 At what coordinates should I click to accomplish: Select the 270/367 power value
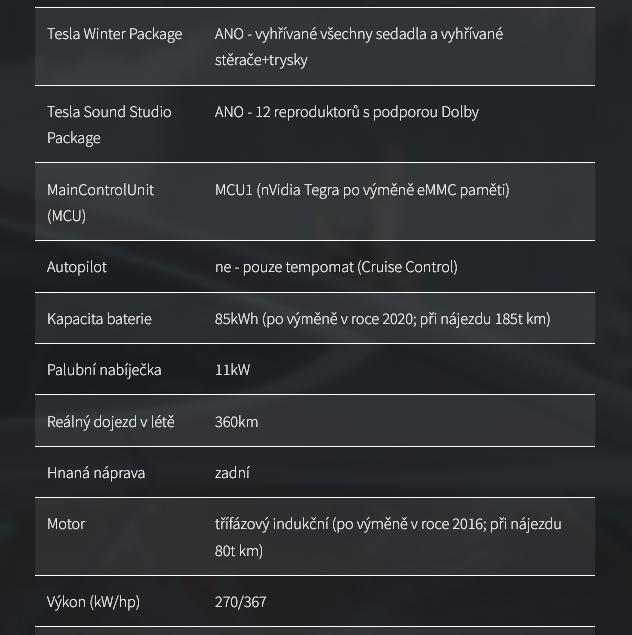[x=240, y=602]
